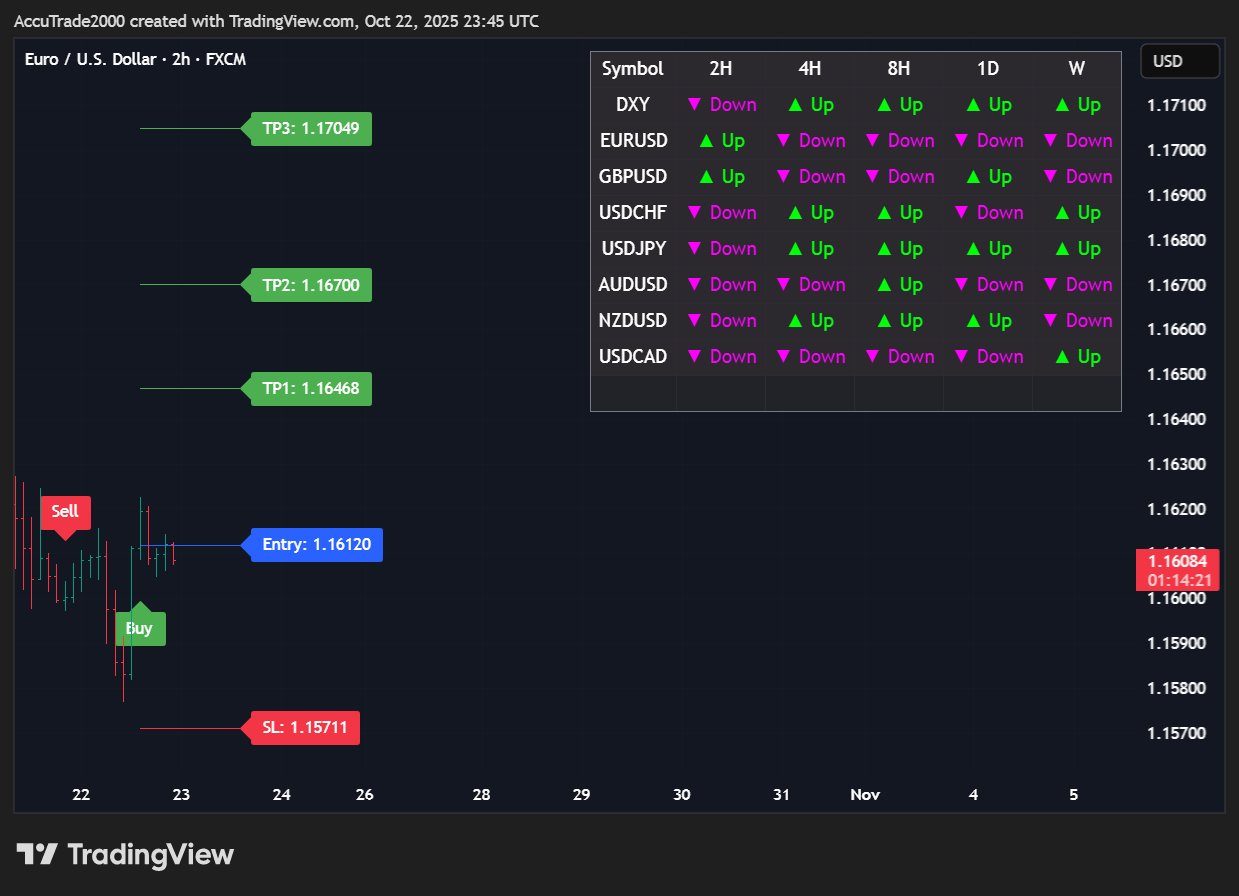Select the TP3: 1.17049 target label
The width and height of the screenshot is (1239, 896).
click(x=311, y=129)
